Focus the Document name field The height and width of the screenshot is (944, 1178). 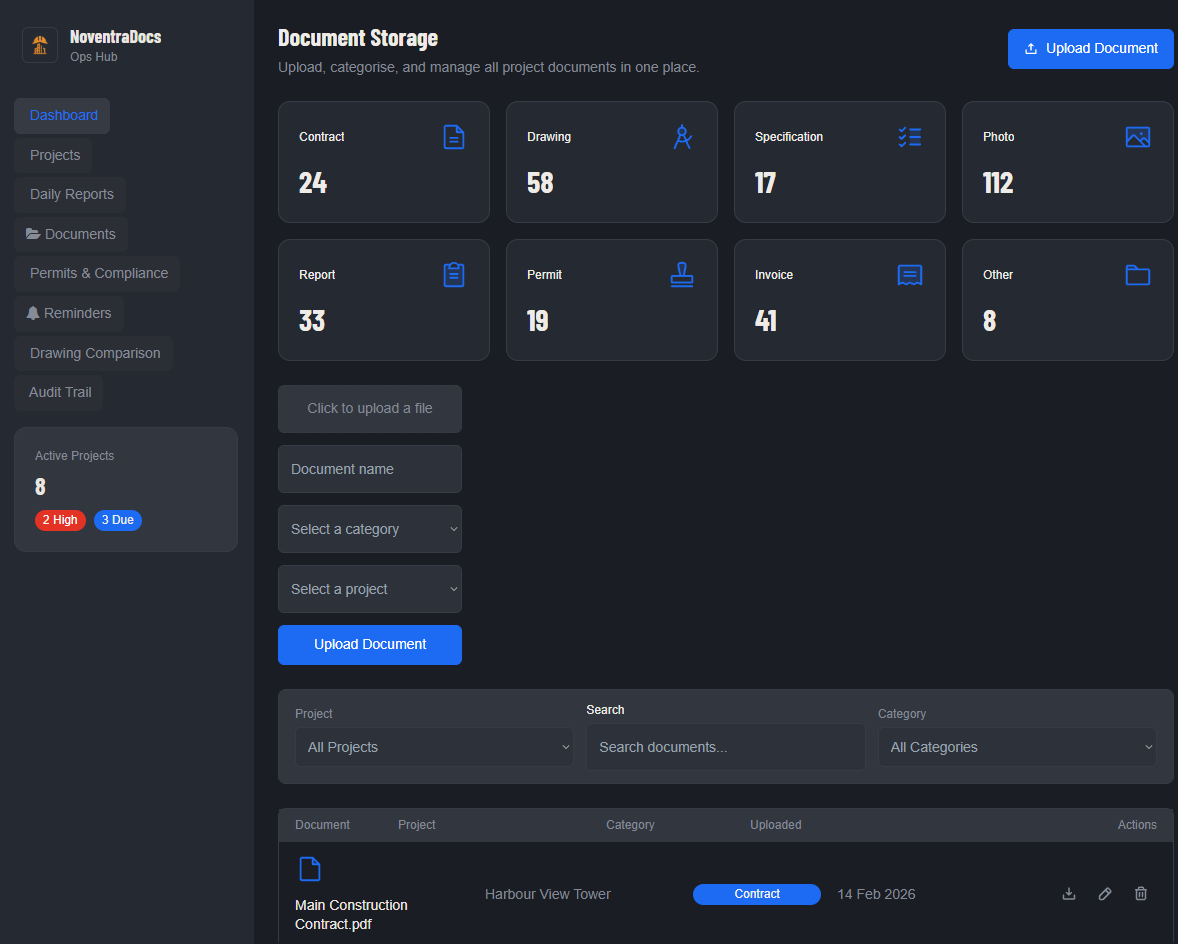click(x=370, y=469)
